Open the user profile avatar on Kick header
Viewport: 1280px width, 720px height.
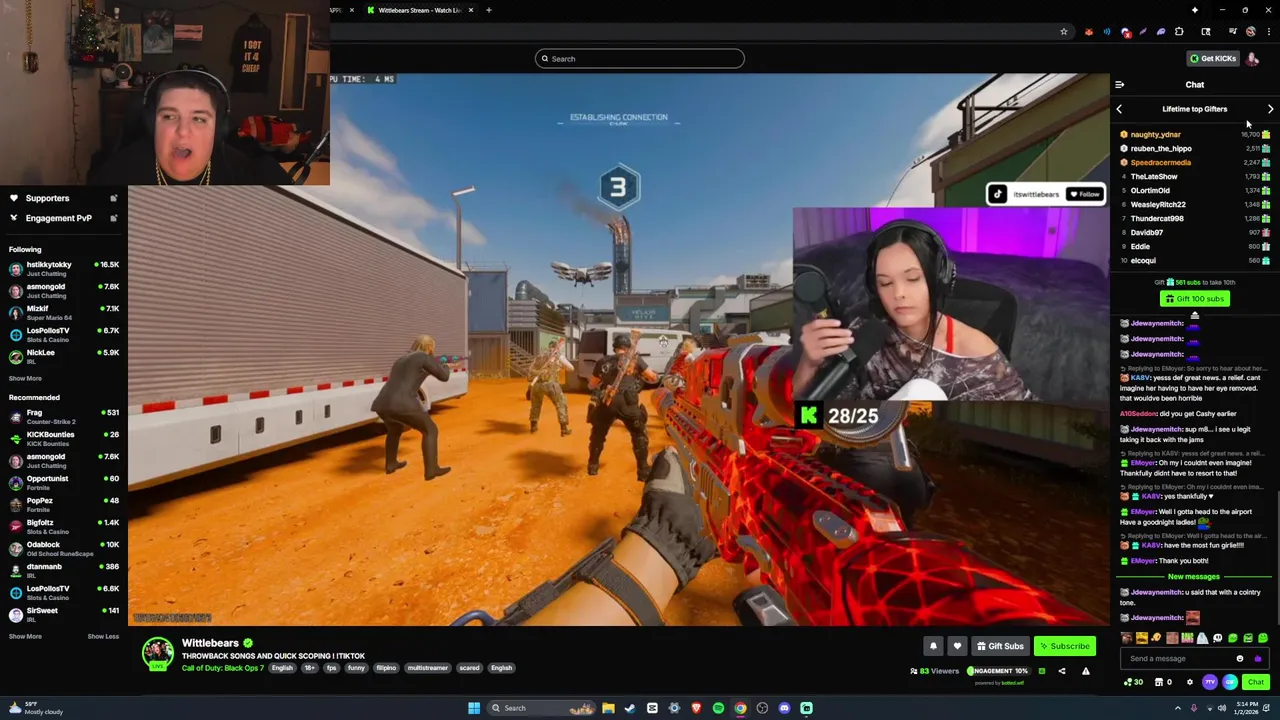click(x=1253, y=58)
